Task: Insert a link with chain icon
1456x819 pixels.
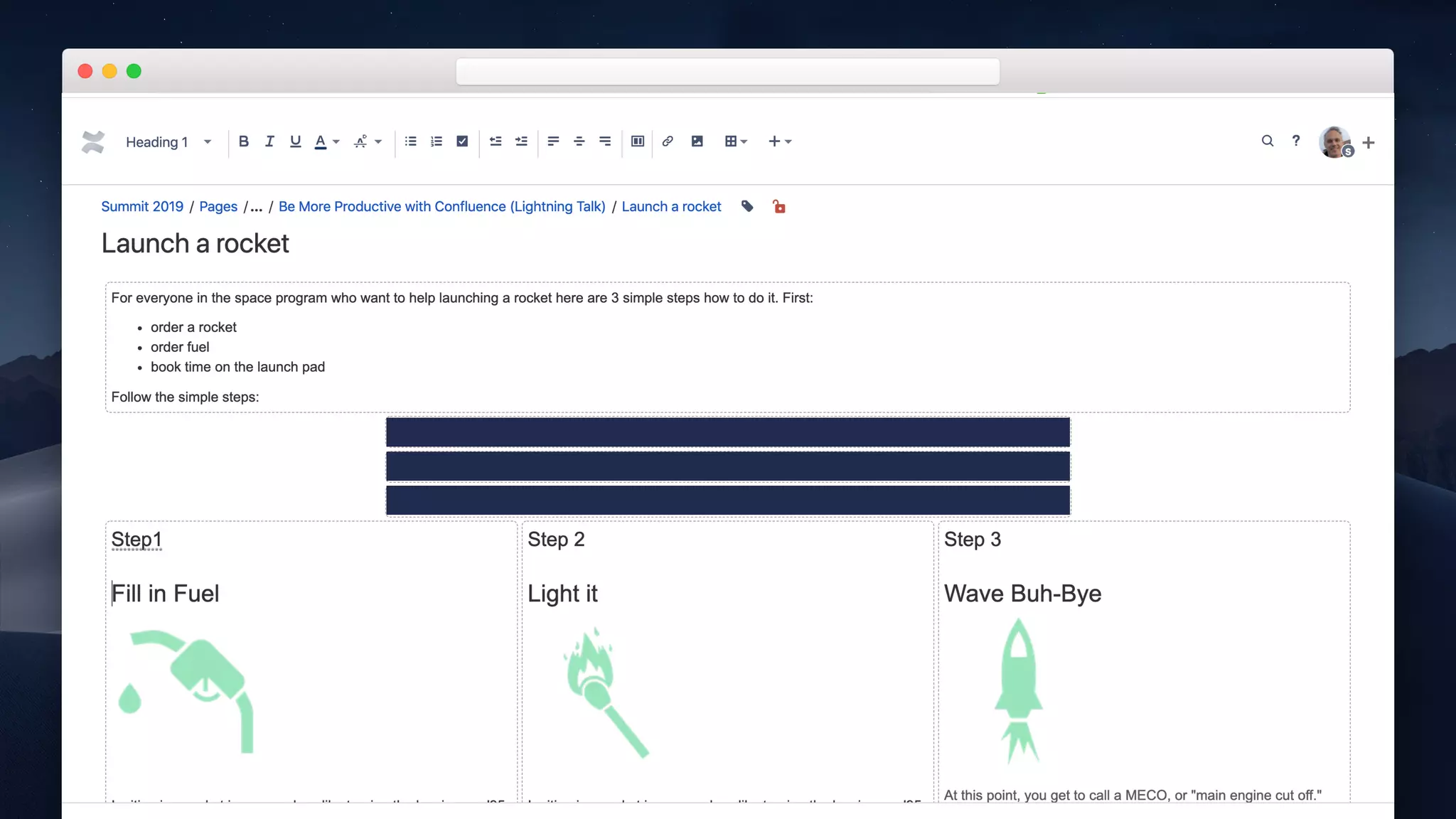Action: tap(668, 141)
